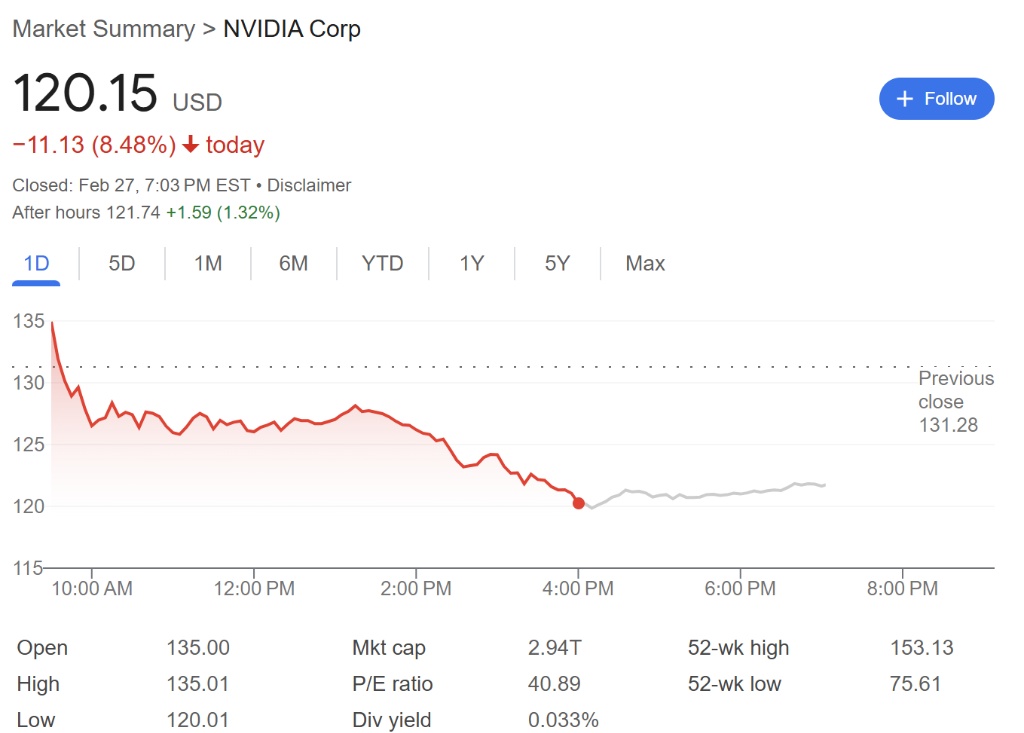Select the YTD tab
This screenshot has height=733, width=1024.
coord(382,264)
